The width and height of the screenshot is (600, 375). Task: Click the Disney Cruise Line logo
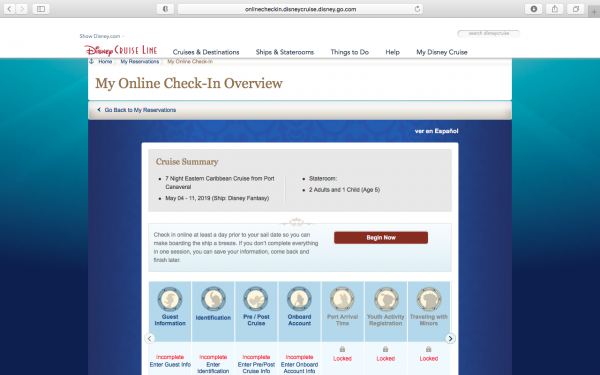tap(121, 51)
